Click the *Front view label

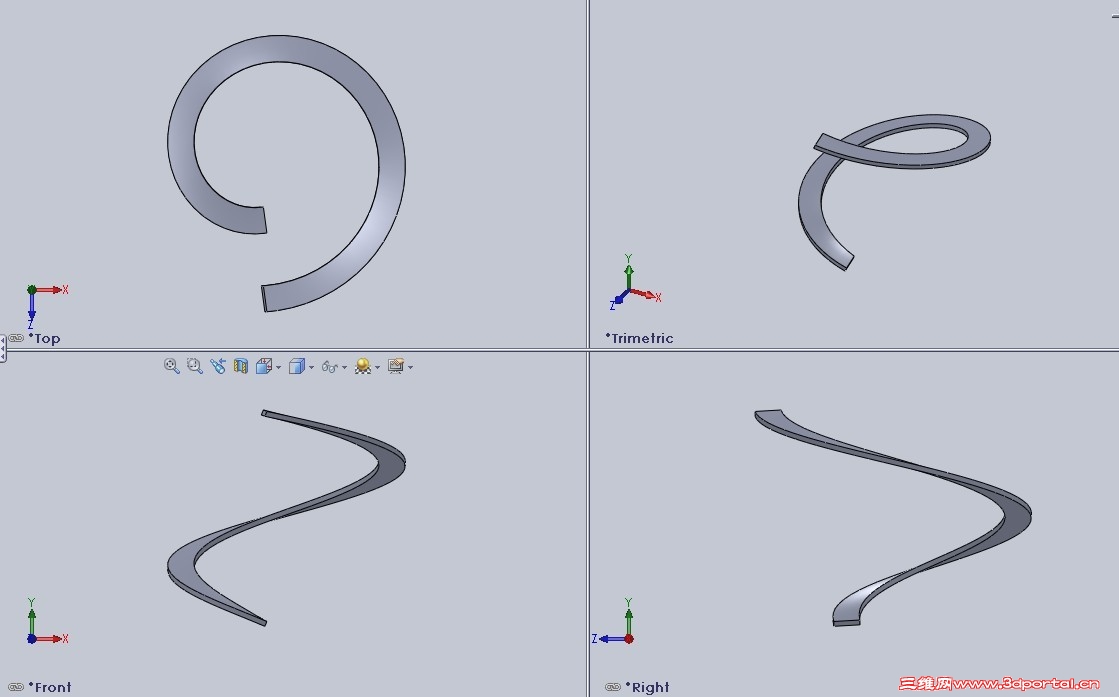click(x=50, y=687)
